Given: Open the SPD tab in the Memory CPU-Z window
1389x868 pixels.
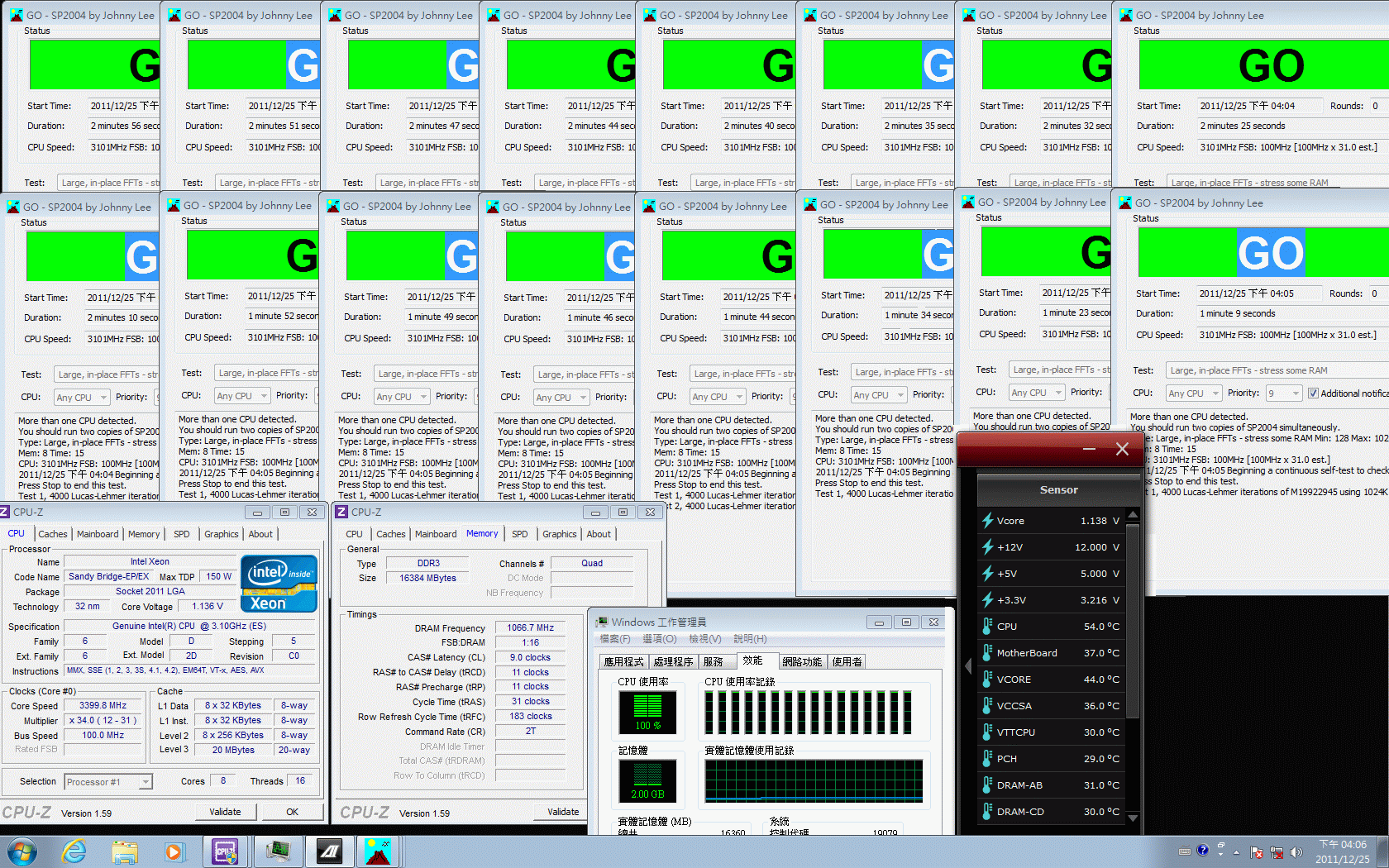Looking at the screenshot, I should click(x=520, y=534).
